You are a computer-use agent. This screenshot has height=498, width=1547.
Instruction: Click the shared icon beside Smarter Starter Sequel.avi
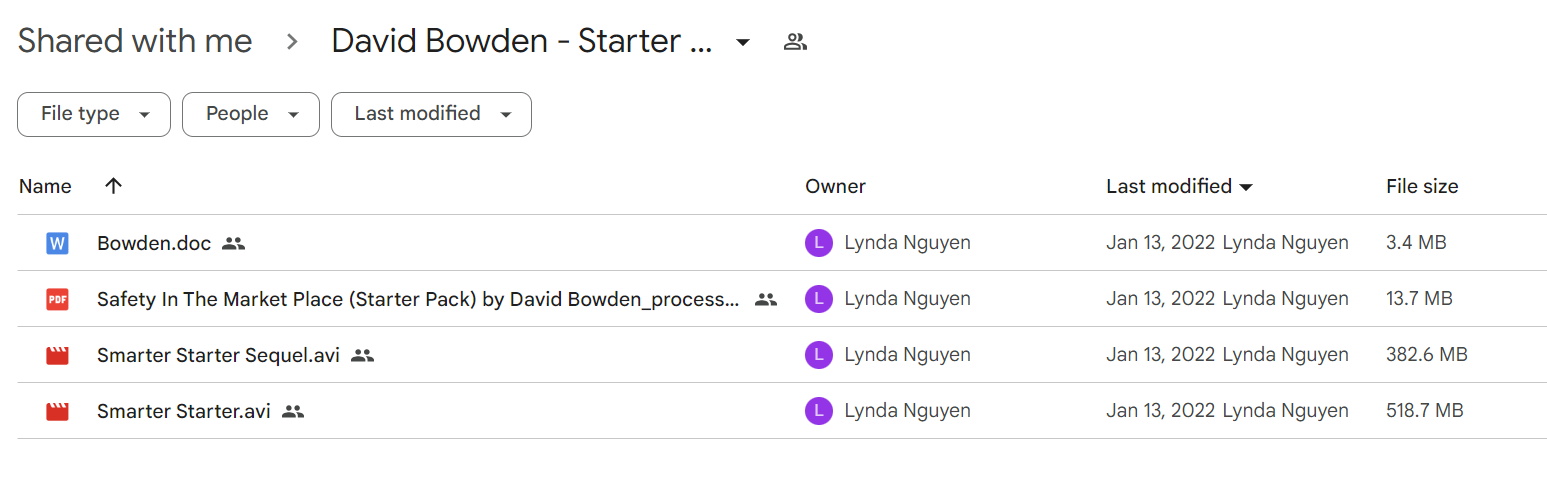[x=363, y=355]
